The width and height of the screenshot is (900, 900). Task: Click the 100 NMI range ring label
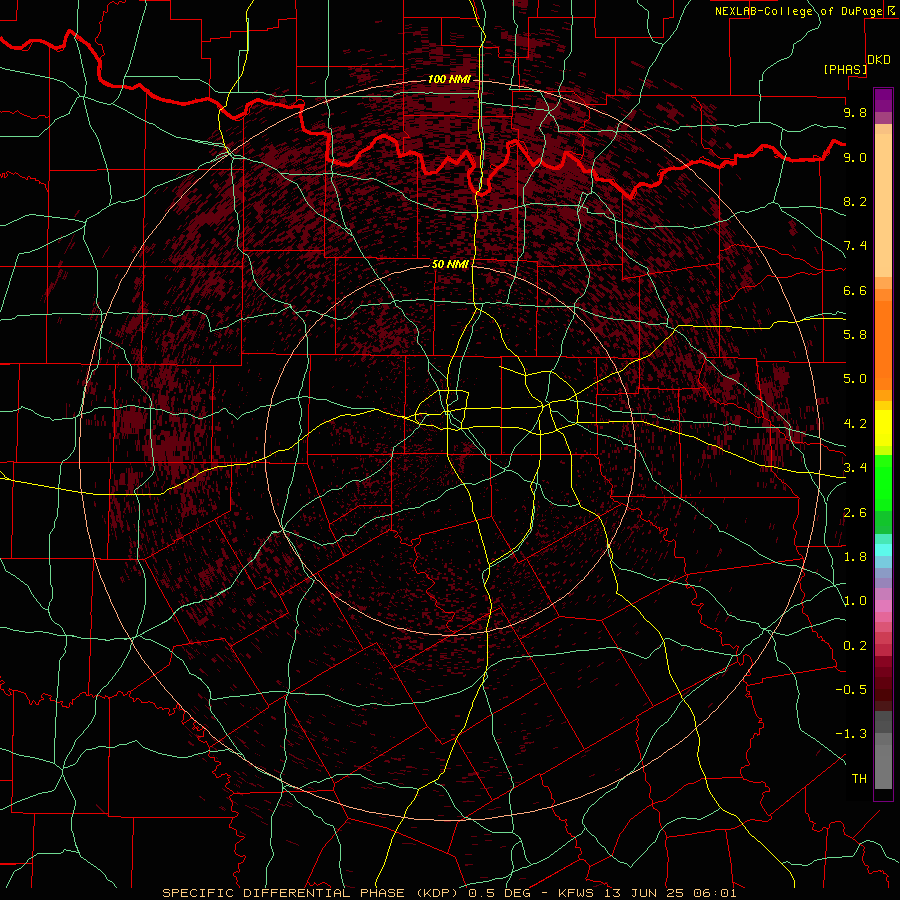(x=449, y=79)
